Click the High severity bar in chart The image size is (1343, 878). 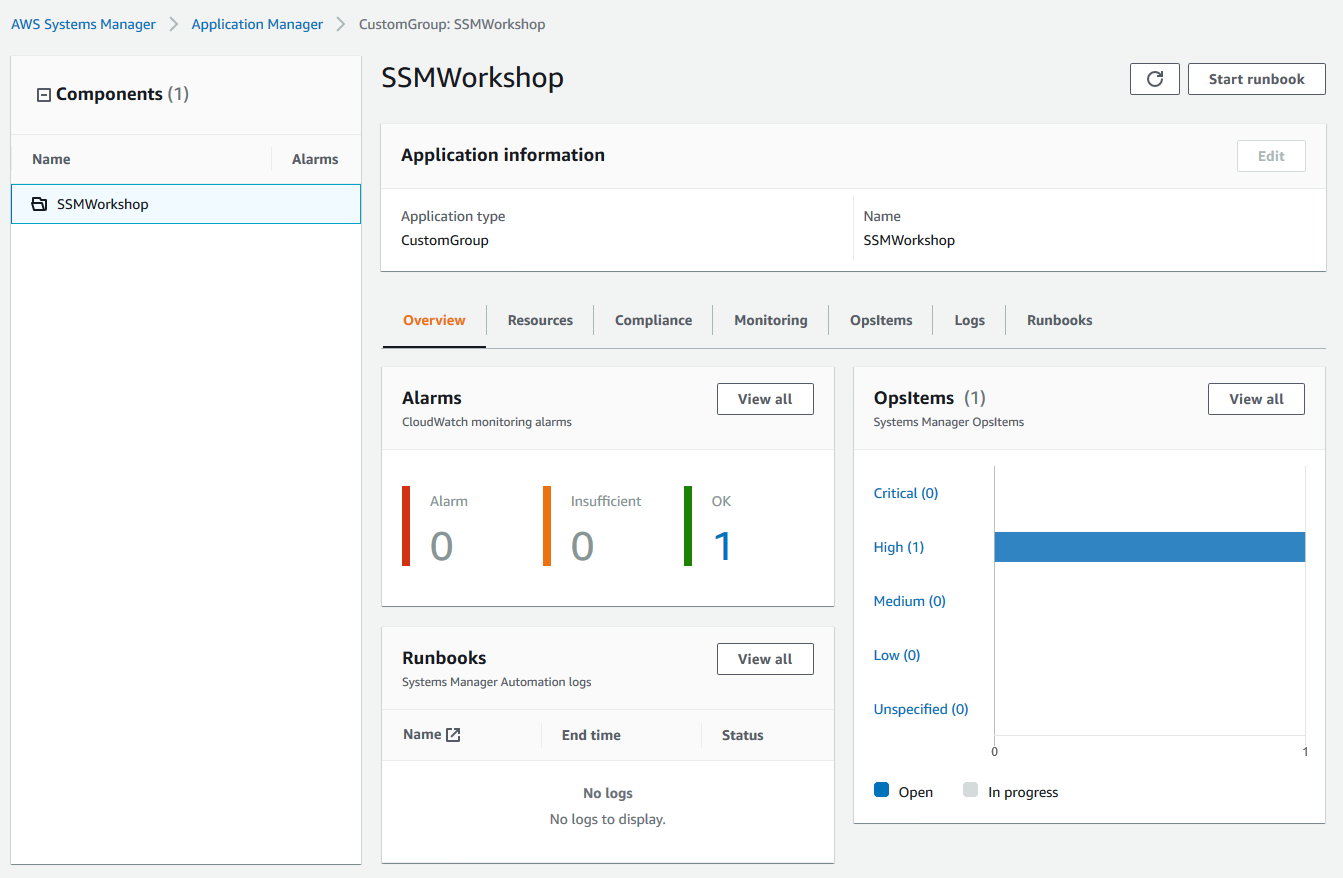1149,547
